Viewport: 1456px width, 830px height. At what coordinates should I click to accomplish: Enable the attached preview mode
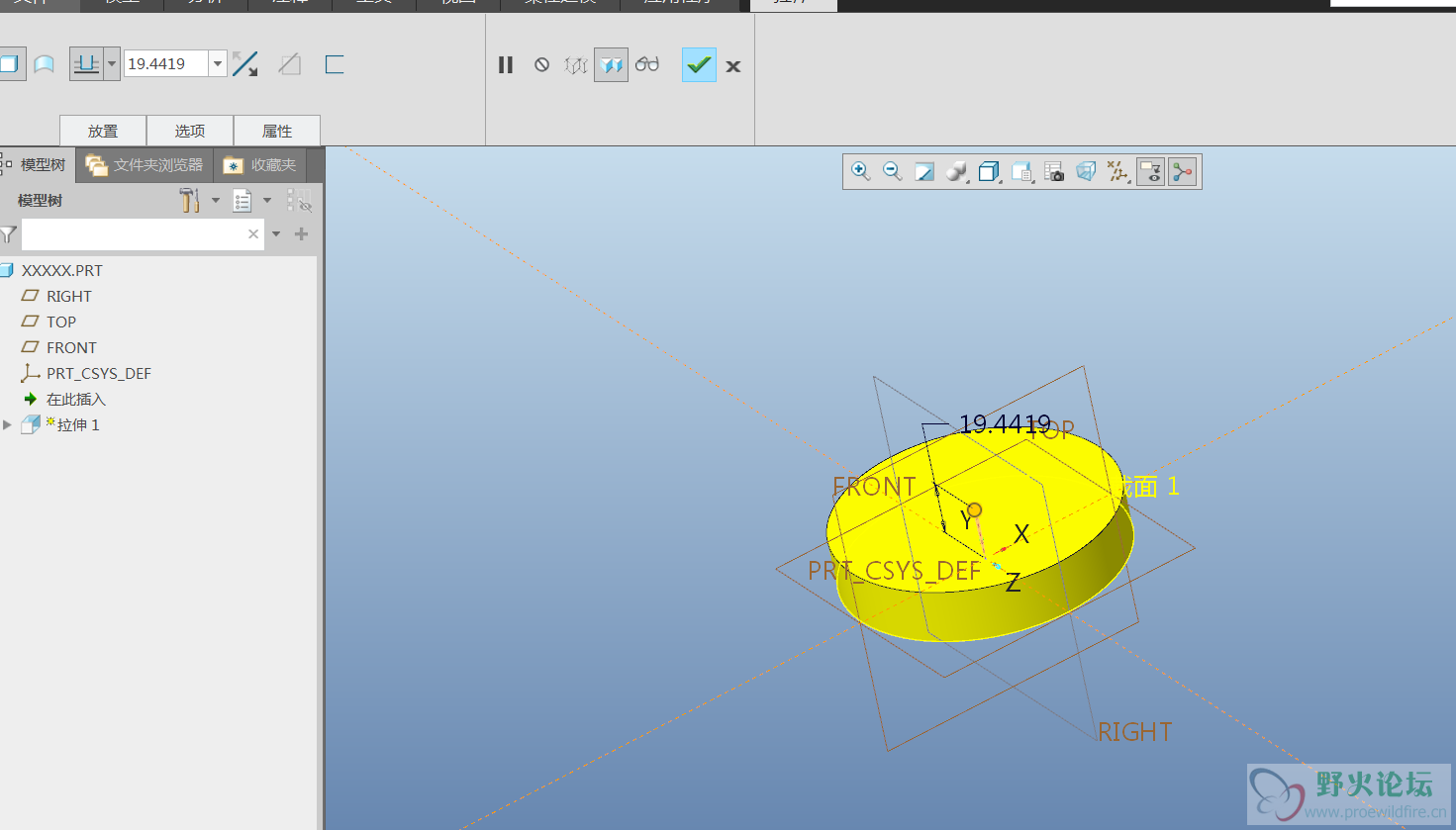[x=611, y=65]
